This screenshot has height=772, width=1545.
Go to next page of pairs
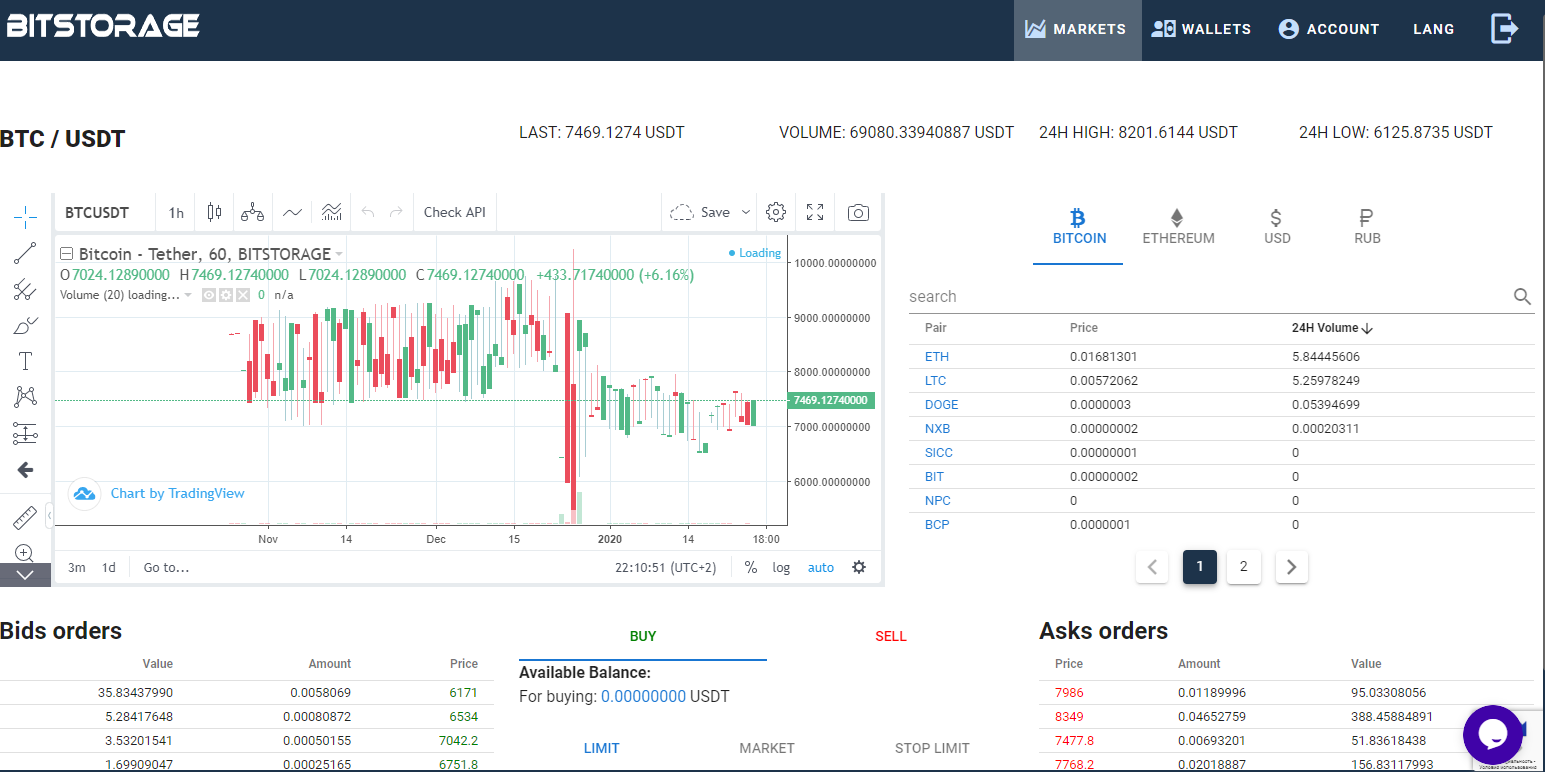1291,567
